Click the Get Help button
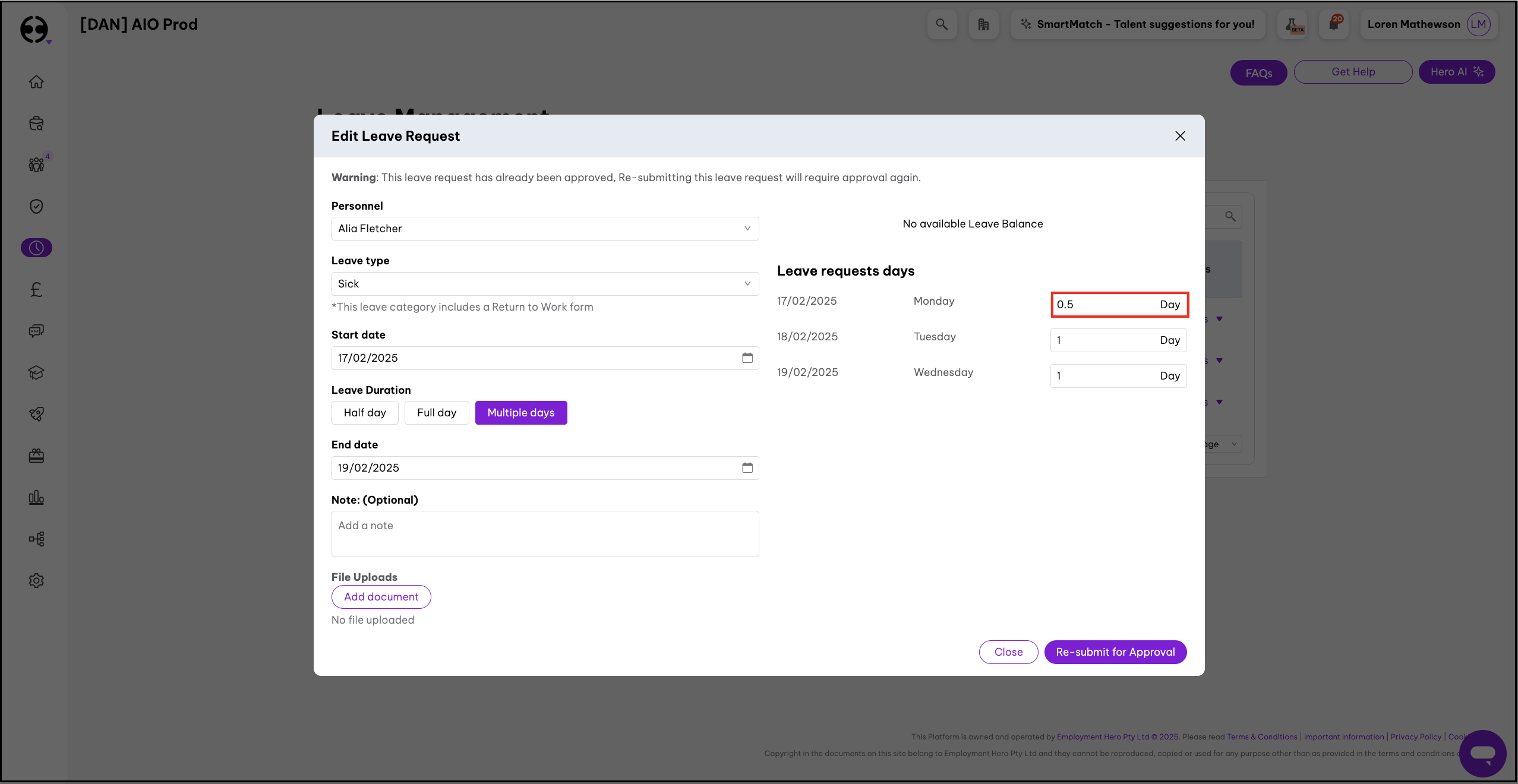 click(x=1353, y=72)
